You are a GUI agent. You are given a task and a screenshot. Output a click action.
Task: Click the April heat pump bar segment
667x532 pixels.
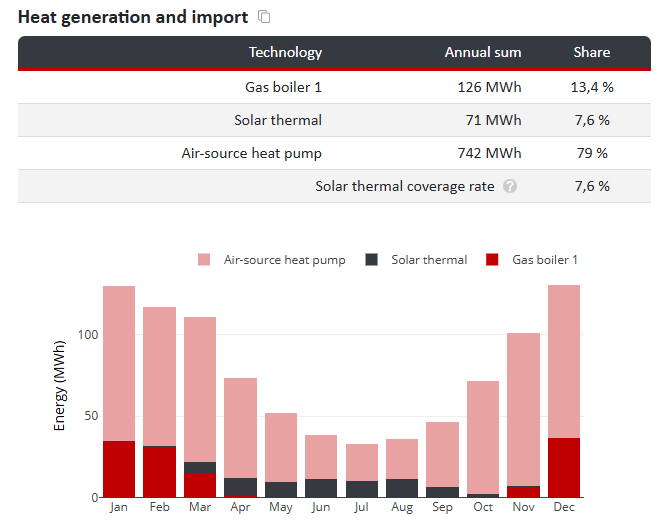pyautogui.click(x=240, y=428)
